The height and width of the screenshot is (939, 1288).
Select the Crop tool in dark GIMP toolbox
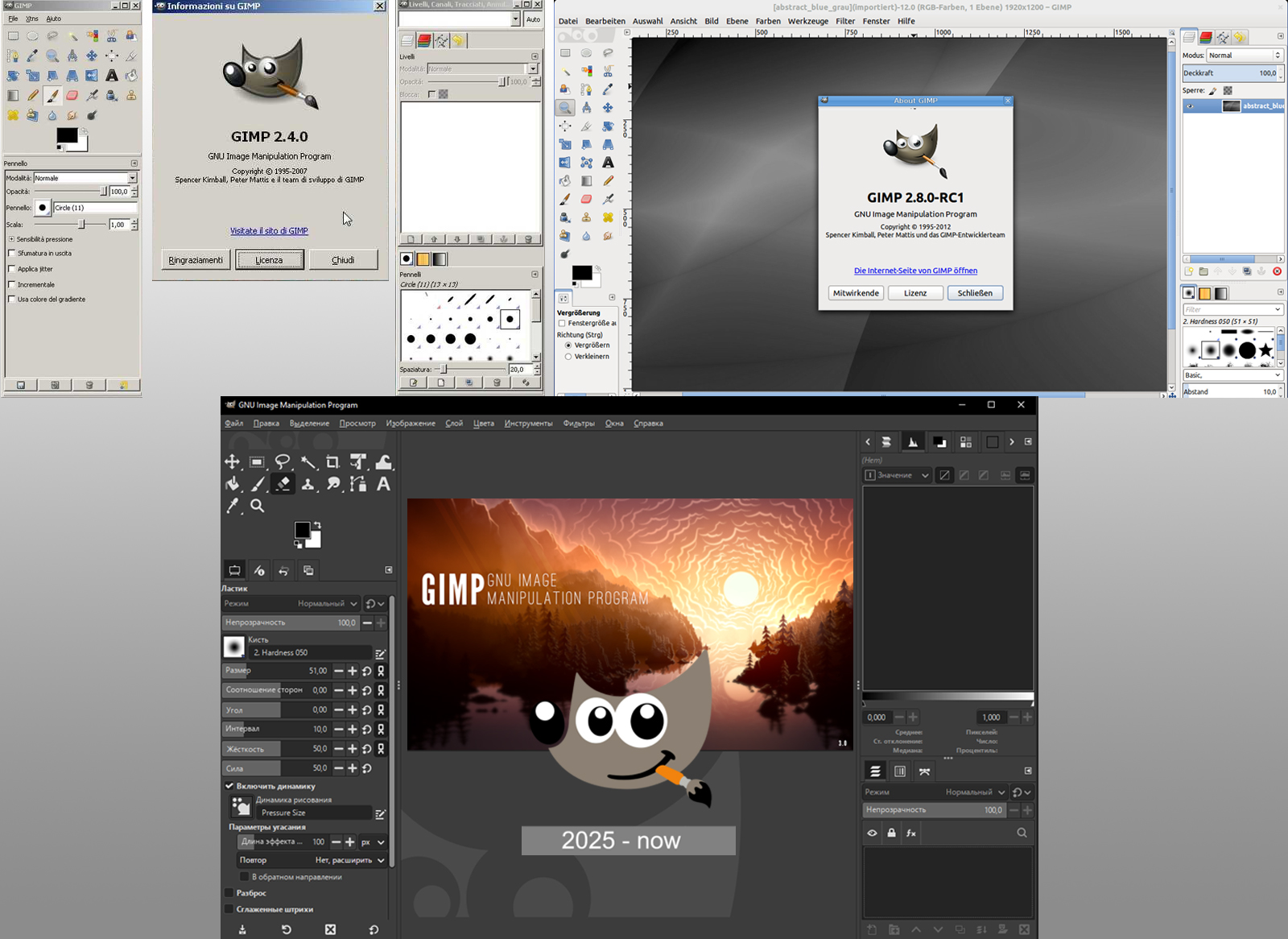pyautogui.click(x=332, y=461)
